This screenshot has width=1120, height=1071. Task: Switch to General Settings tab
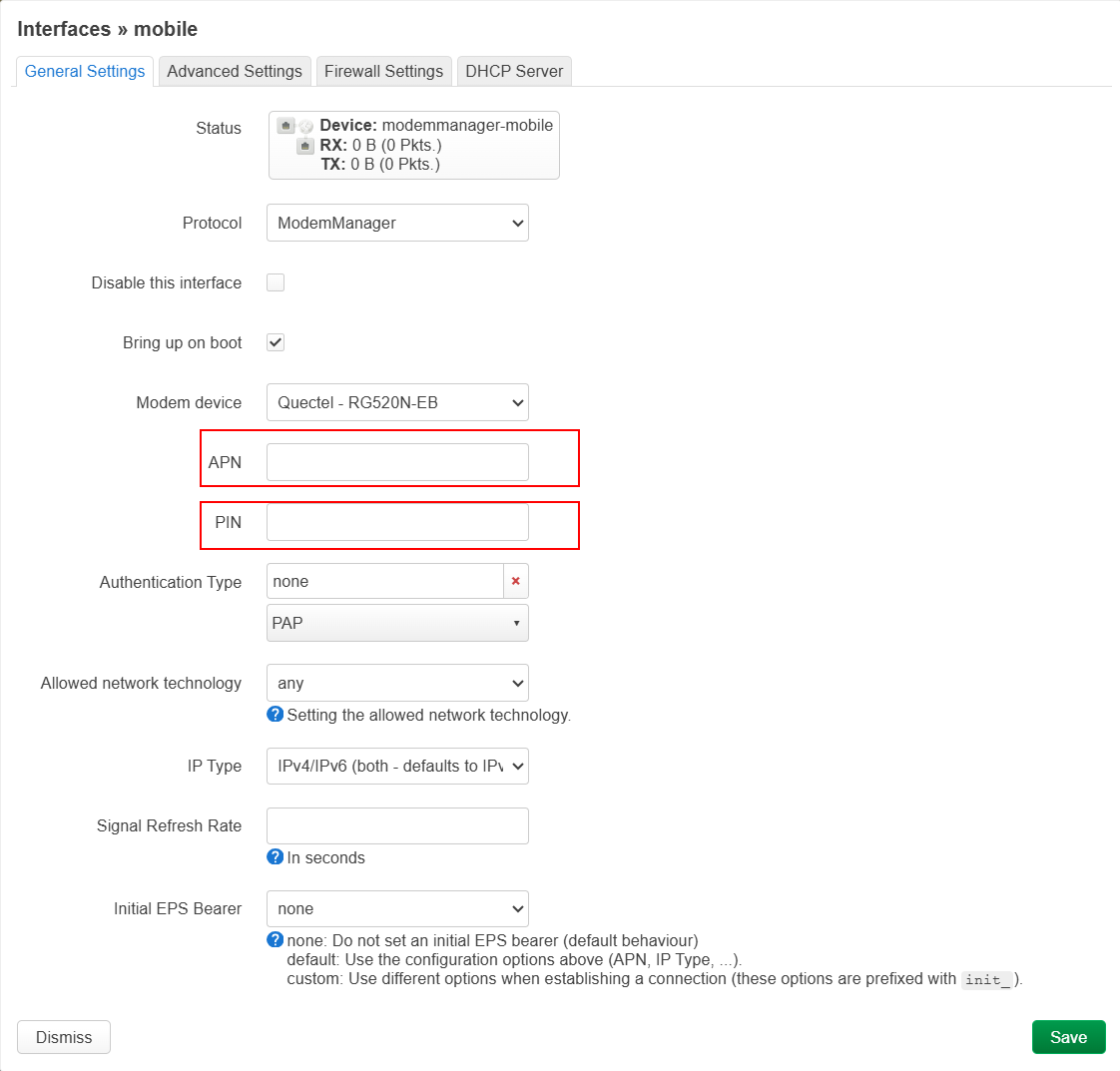(84, 72)
